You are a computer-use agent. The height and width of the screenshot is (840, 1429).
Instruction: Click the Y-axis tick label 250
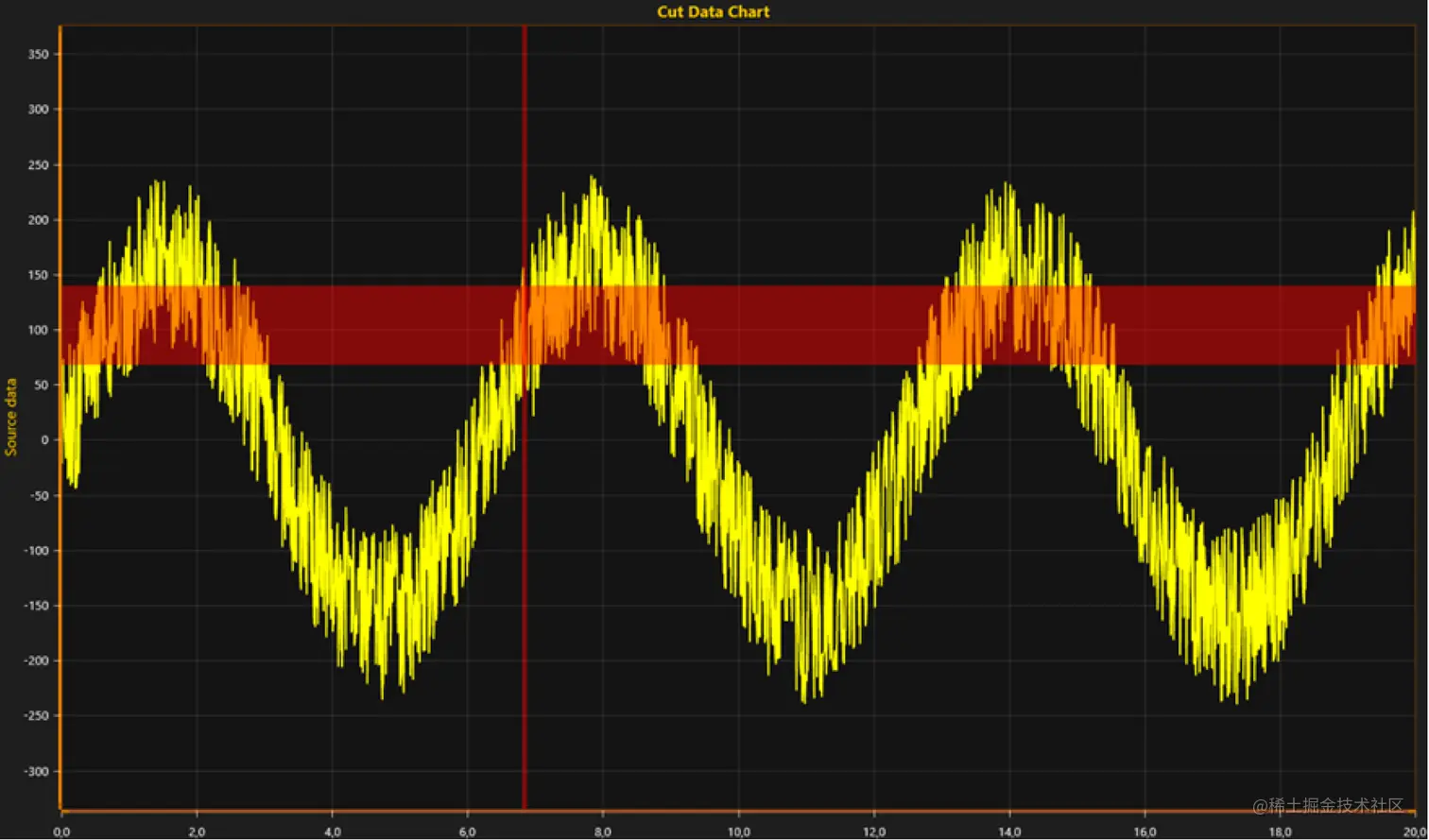pyautogui.click(x=38, y=164)
